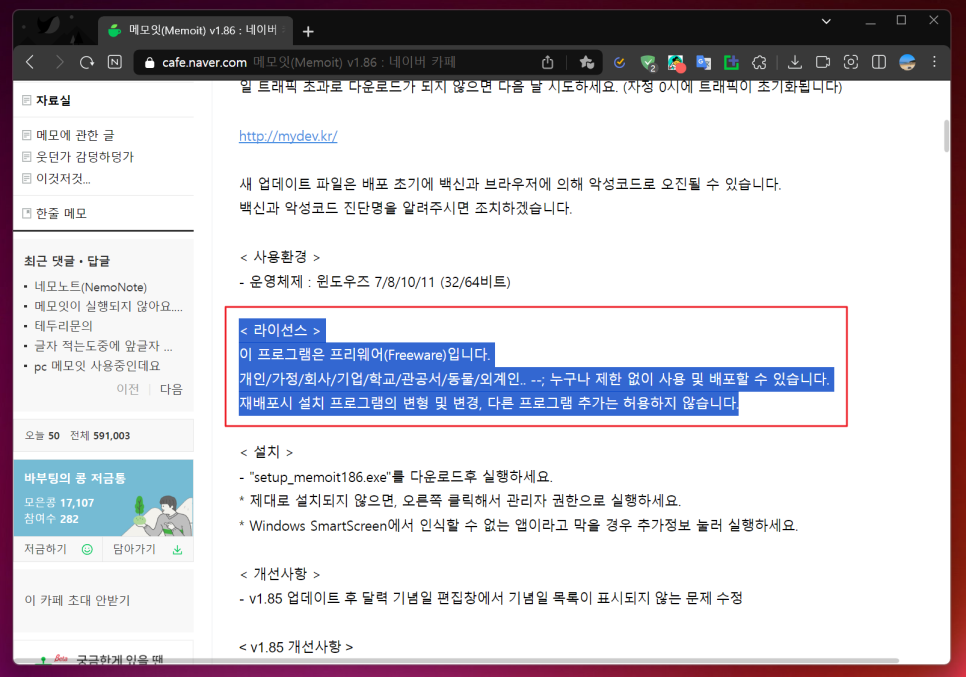This screenshot has height=677, width=966.
Task: Click the 바부팅의 콩 저금통 banner title
Action: (75, 478)
